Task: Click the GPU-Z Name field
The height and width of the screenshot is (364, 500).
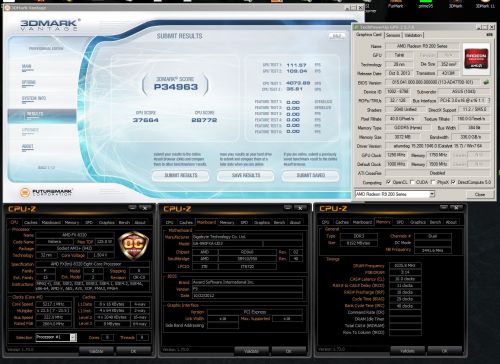Action: [x=422, y=46]
